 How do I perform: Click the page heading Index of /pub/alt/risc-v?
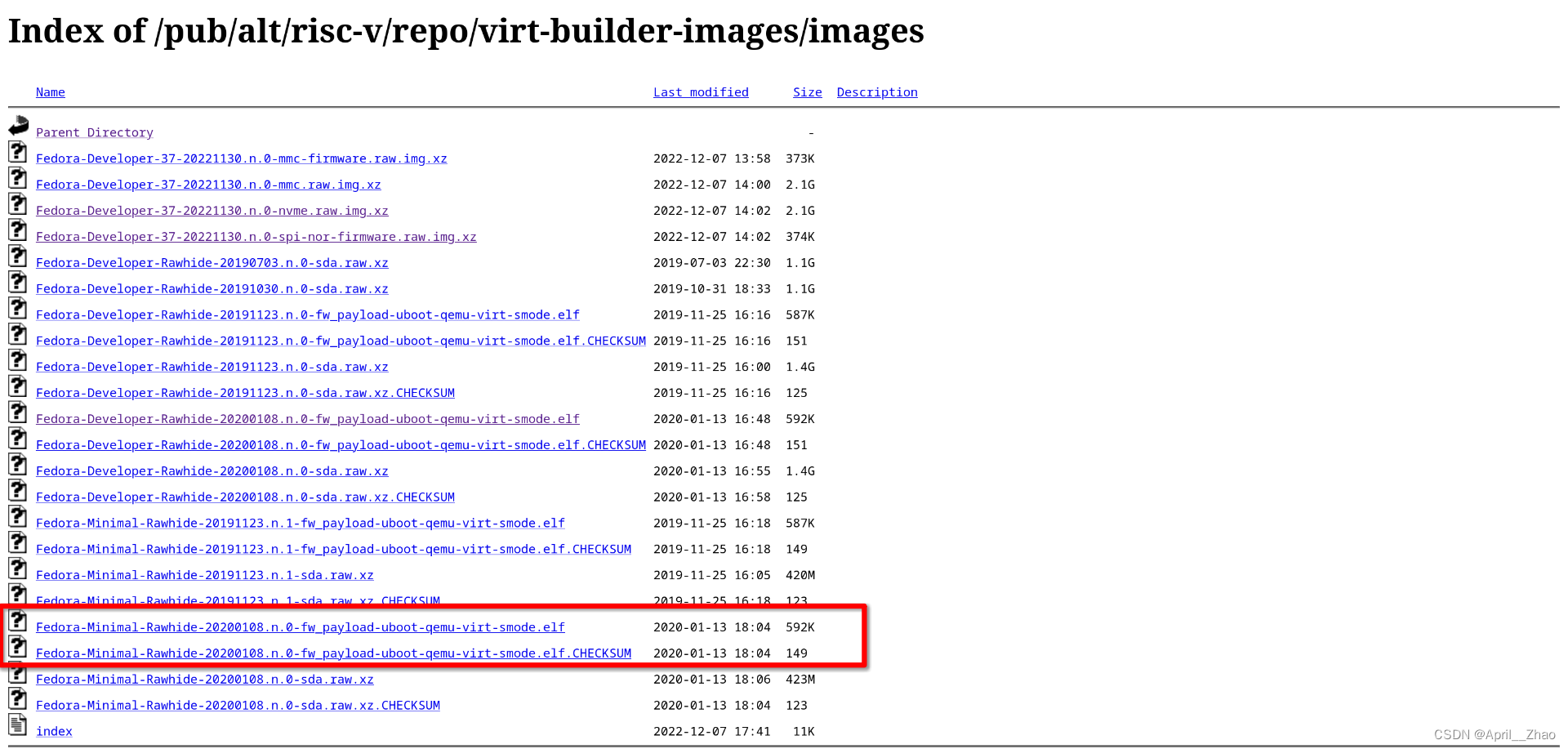[x=465, y=31]
